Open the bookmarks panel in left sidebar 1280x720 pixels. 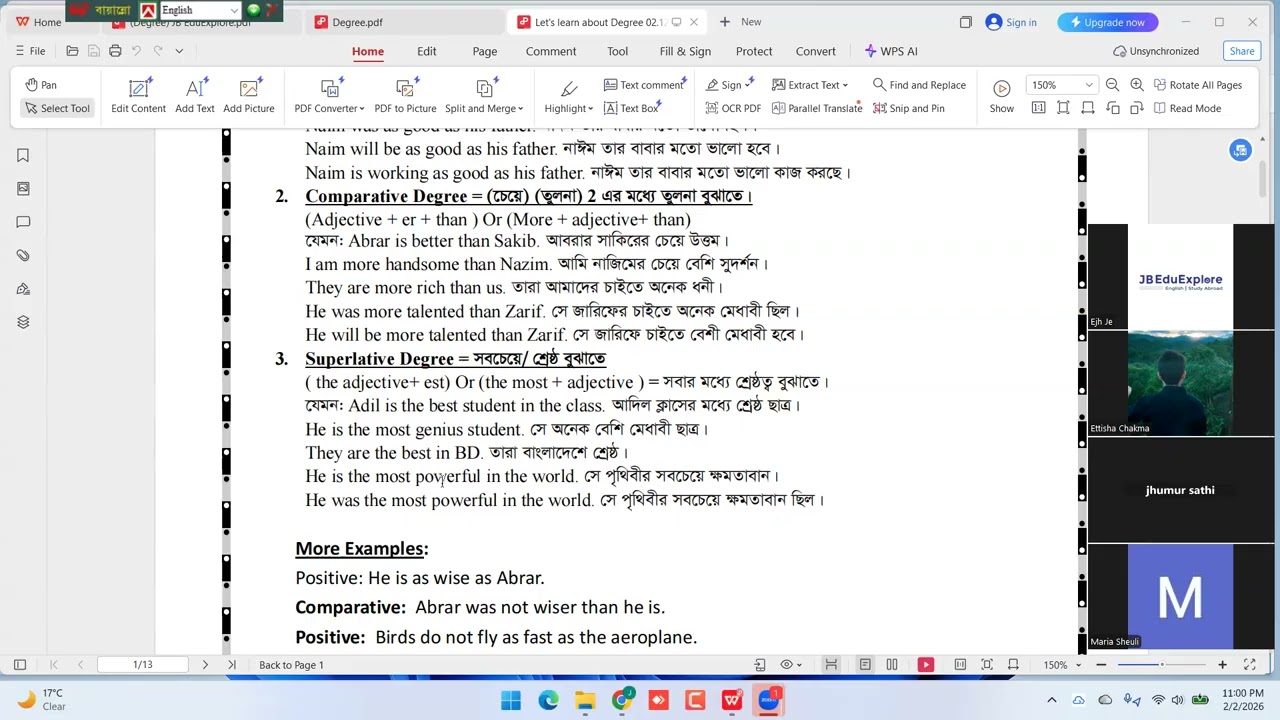(x=23, y=155)
